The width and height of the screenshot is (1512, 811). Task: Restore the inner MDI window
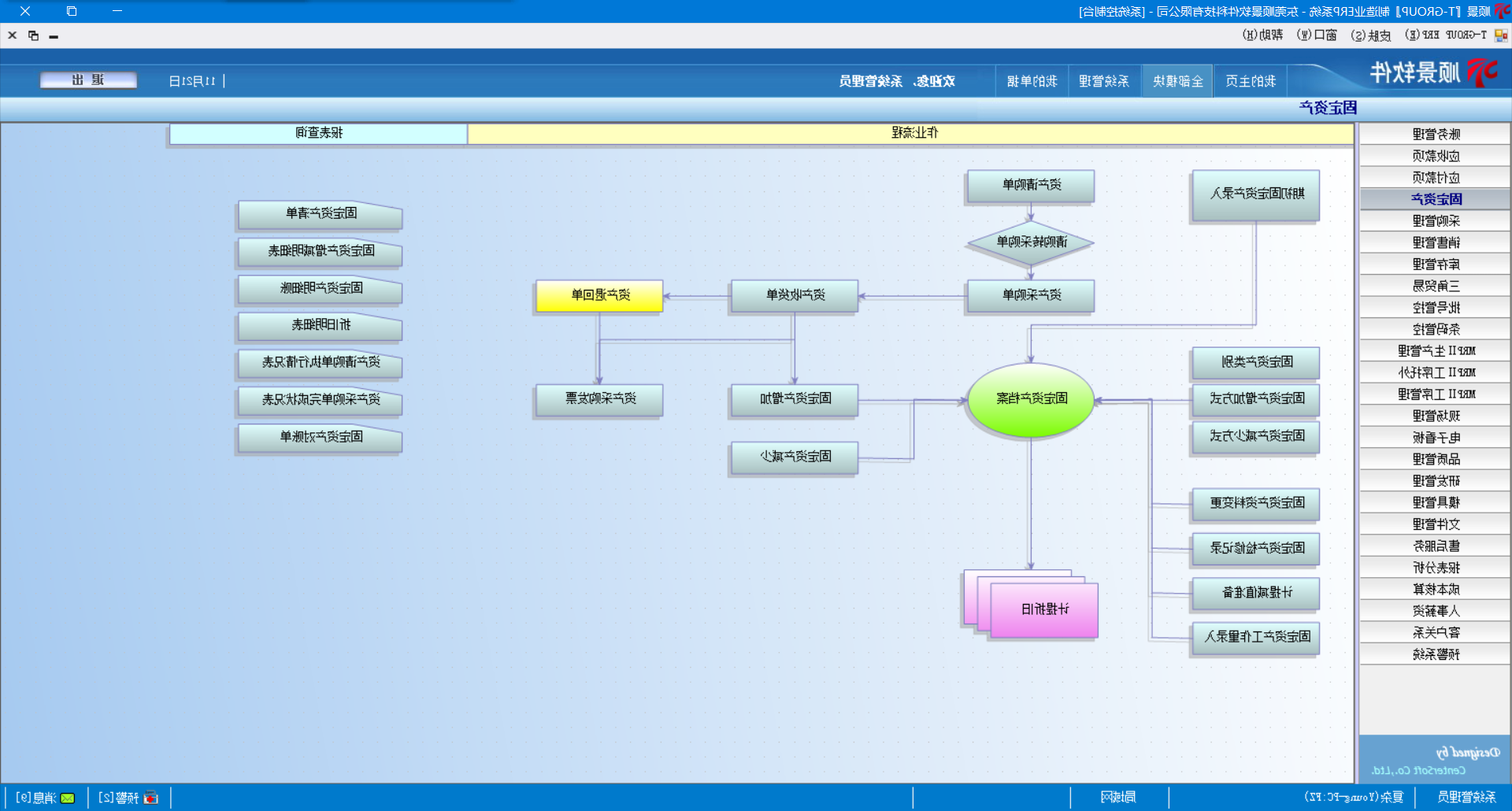coord(33,35)
